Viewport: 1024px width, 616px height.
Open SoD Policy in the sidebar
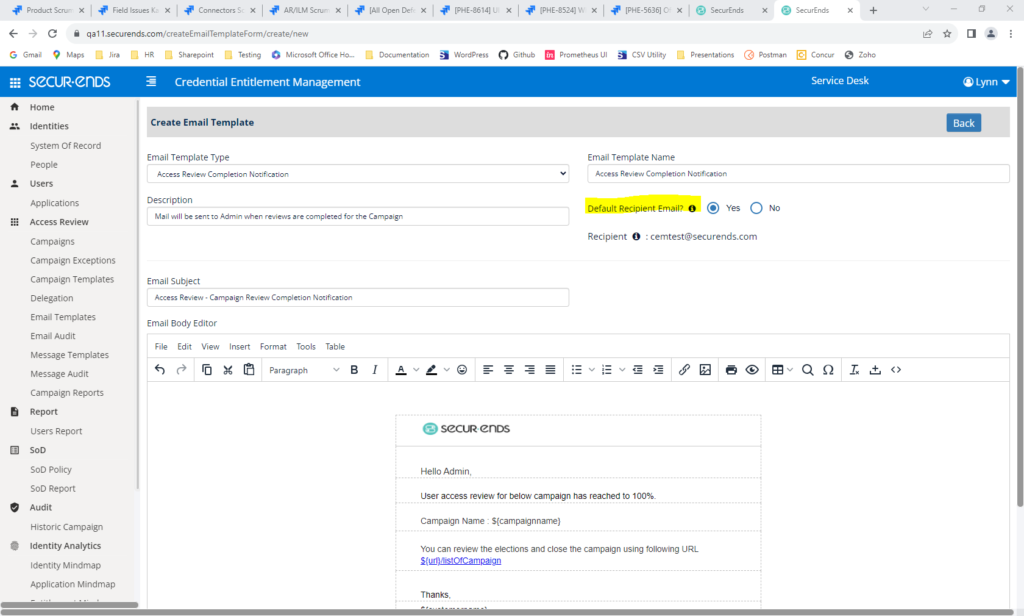(x=51, y=470)
